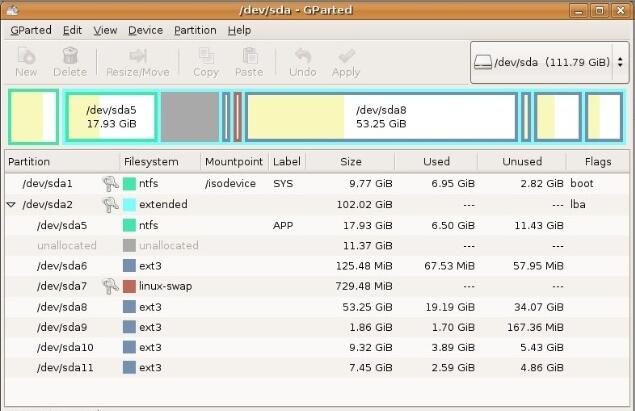Open the Partition menu
This screenshot has height=411, width=635.
[x=194, y=30]
